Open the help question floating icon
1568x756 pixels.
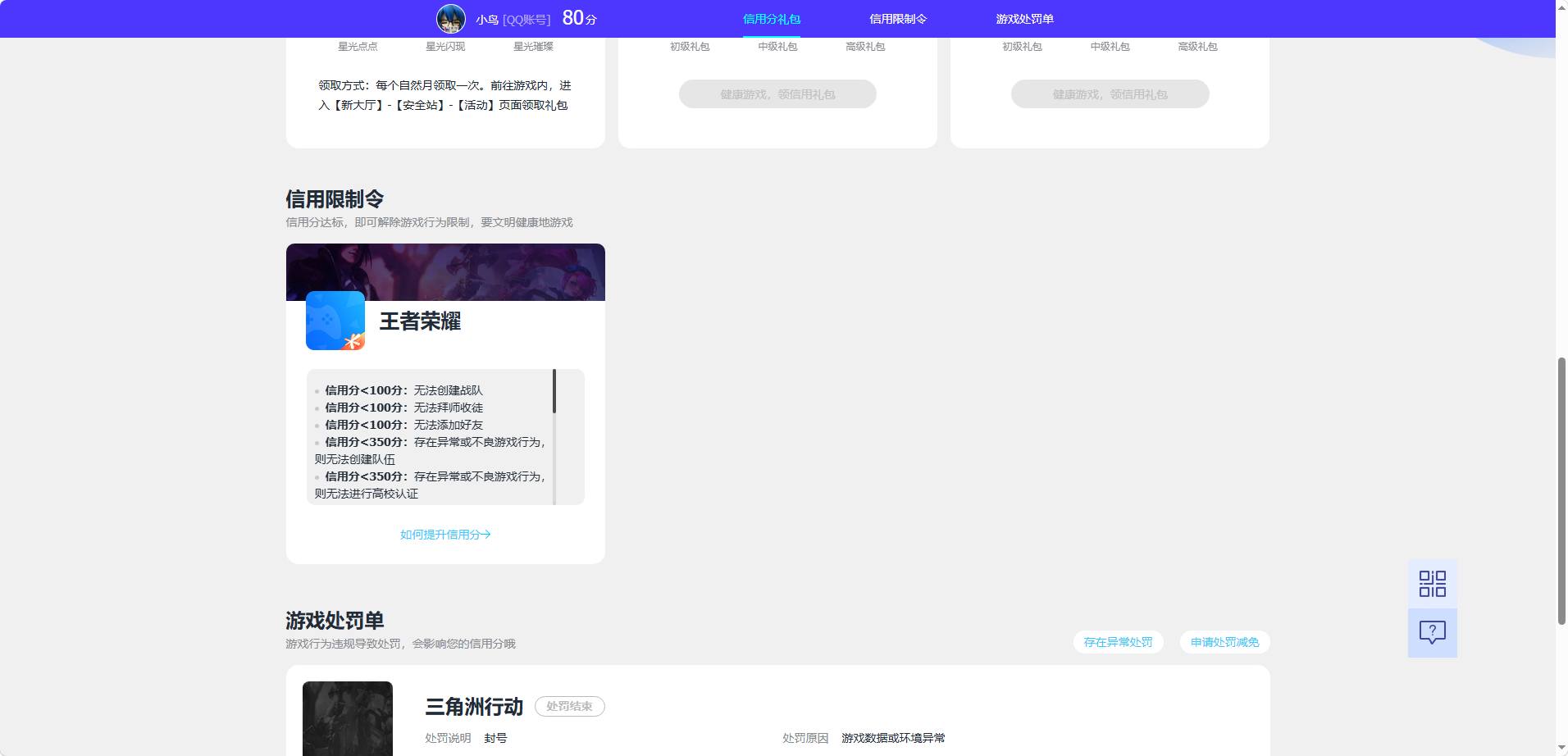(1432, 633)
